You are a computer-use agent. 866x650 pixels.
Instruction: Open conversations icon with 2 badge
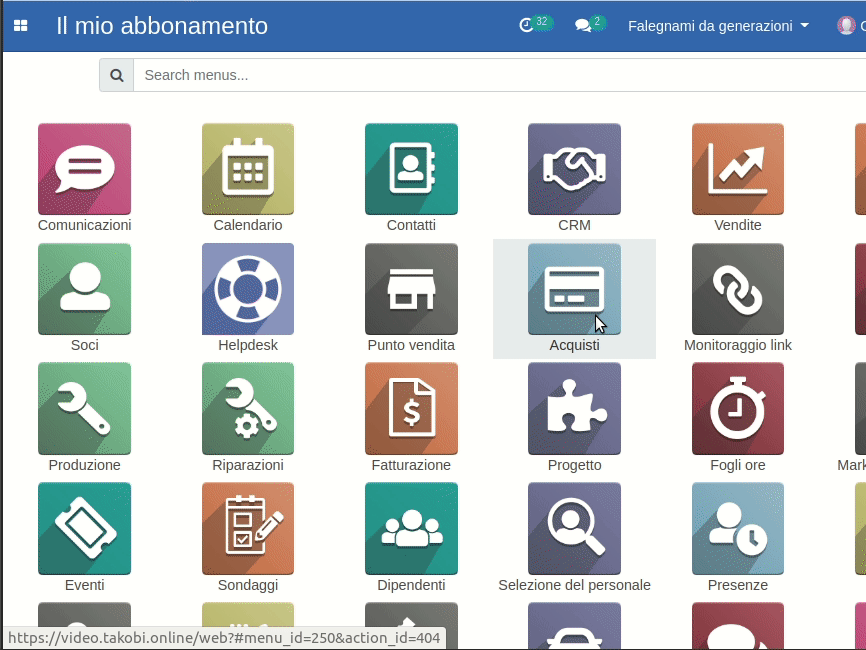point(590,24)
